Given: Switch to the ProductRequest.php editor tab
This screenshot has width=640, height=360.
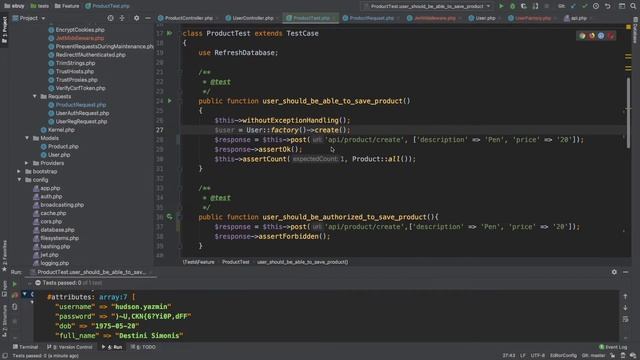Looking at the screenshot, I should point(371,18).
